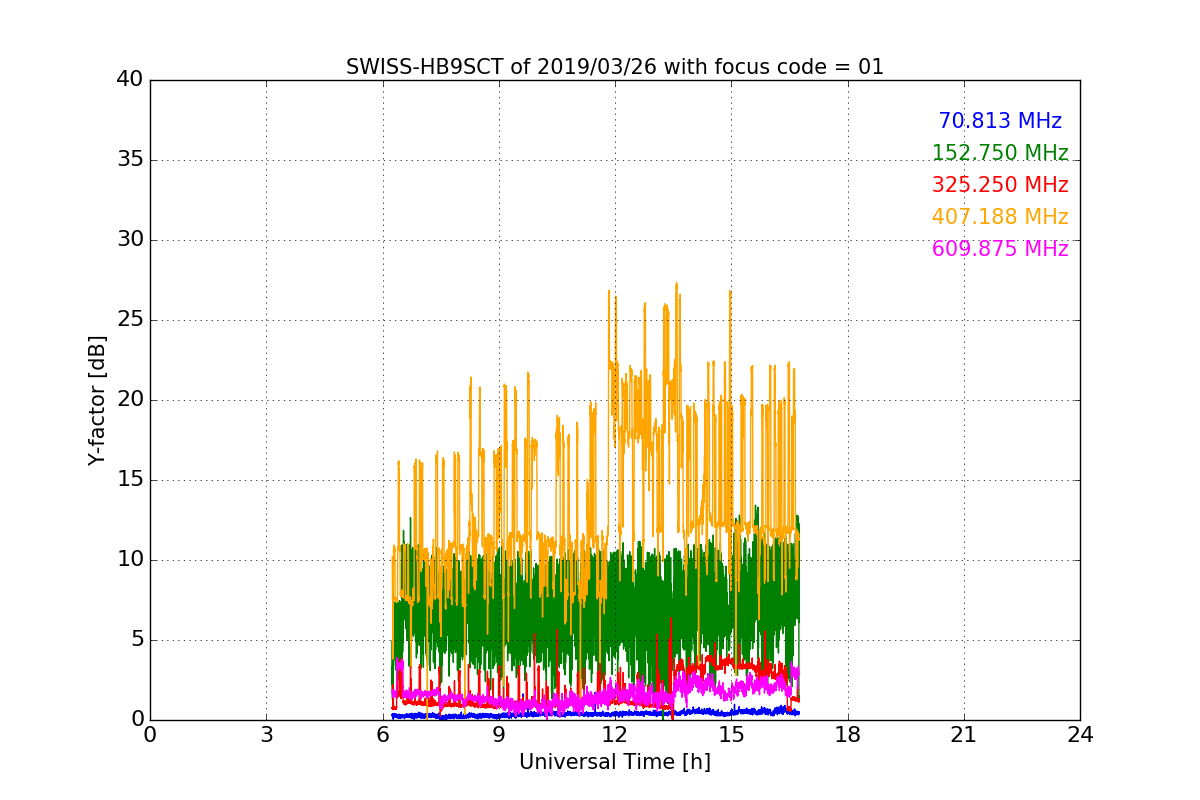Click the x-axis tick label 12
Viewport: 1200px width, 800px height.
coord(615,735)
